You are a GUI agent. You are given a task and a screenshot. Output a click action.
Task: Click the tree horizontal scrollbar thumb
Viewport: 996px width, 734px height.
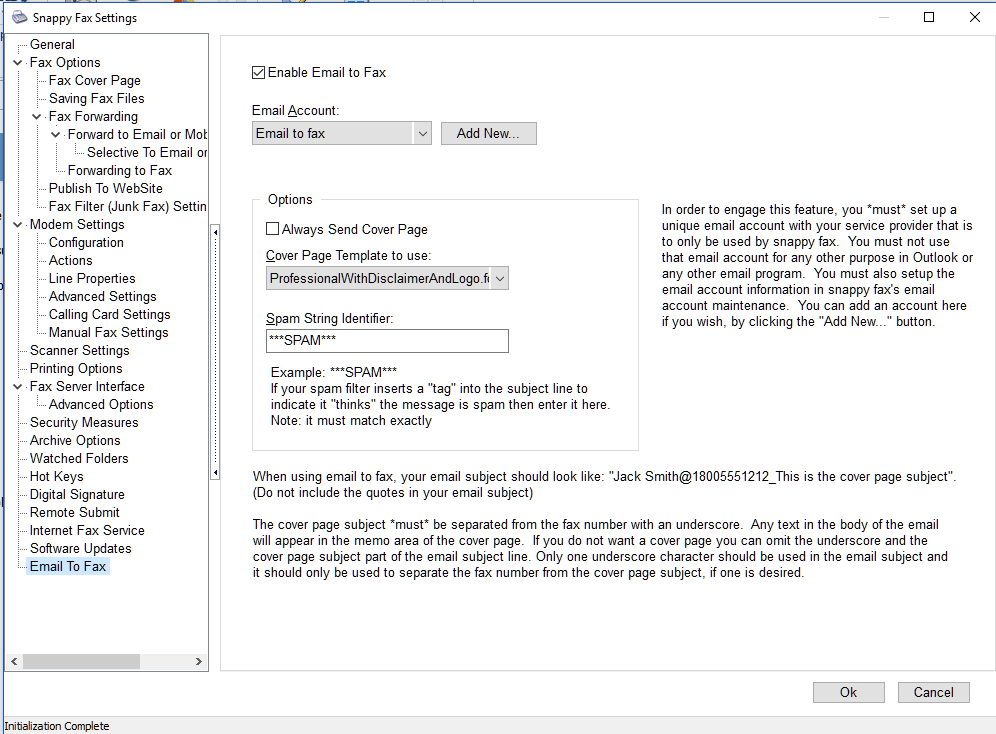pyautogui.click(x=81, y=662)
